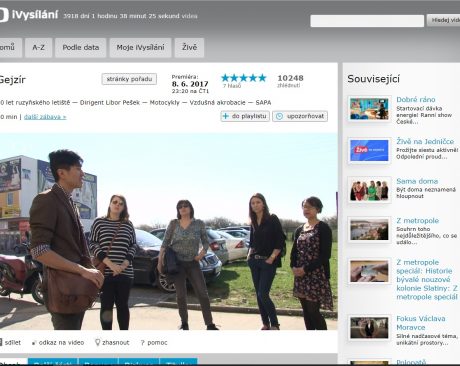Click the Gejzír programme title
This screenshot has height=366, width=460.
point(13,80)
